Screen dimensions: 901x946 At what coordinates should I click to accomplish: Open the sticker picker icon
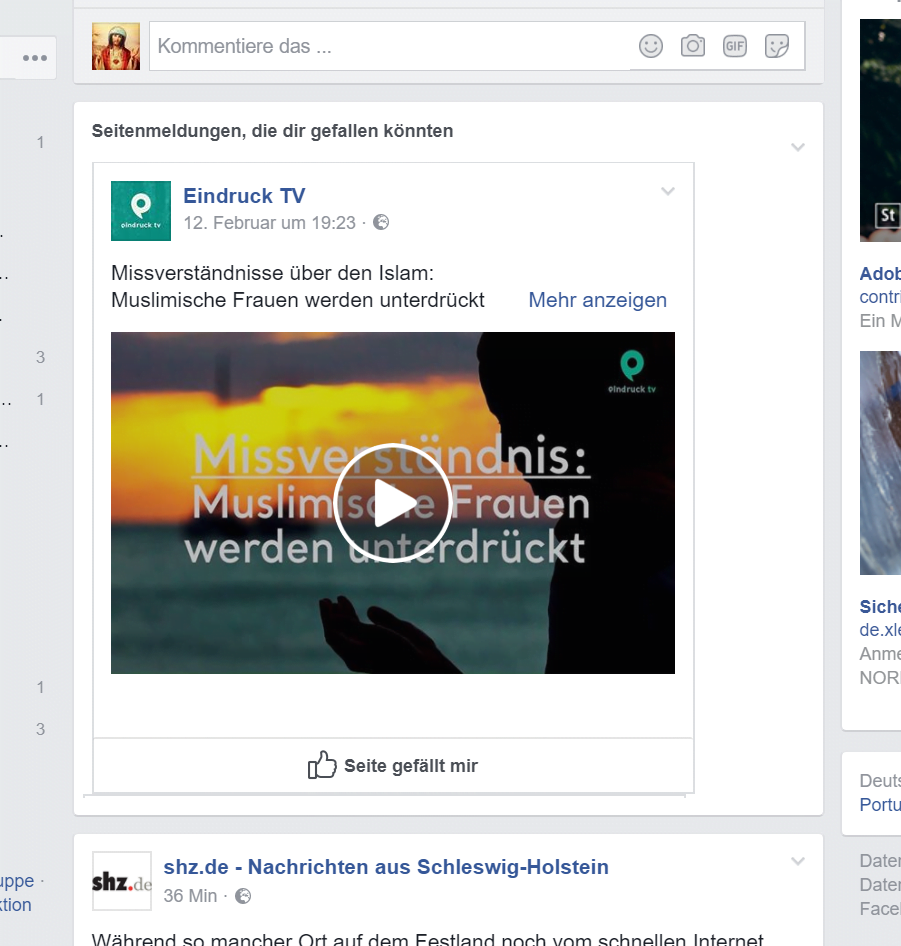[777, 46]
